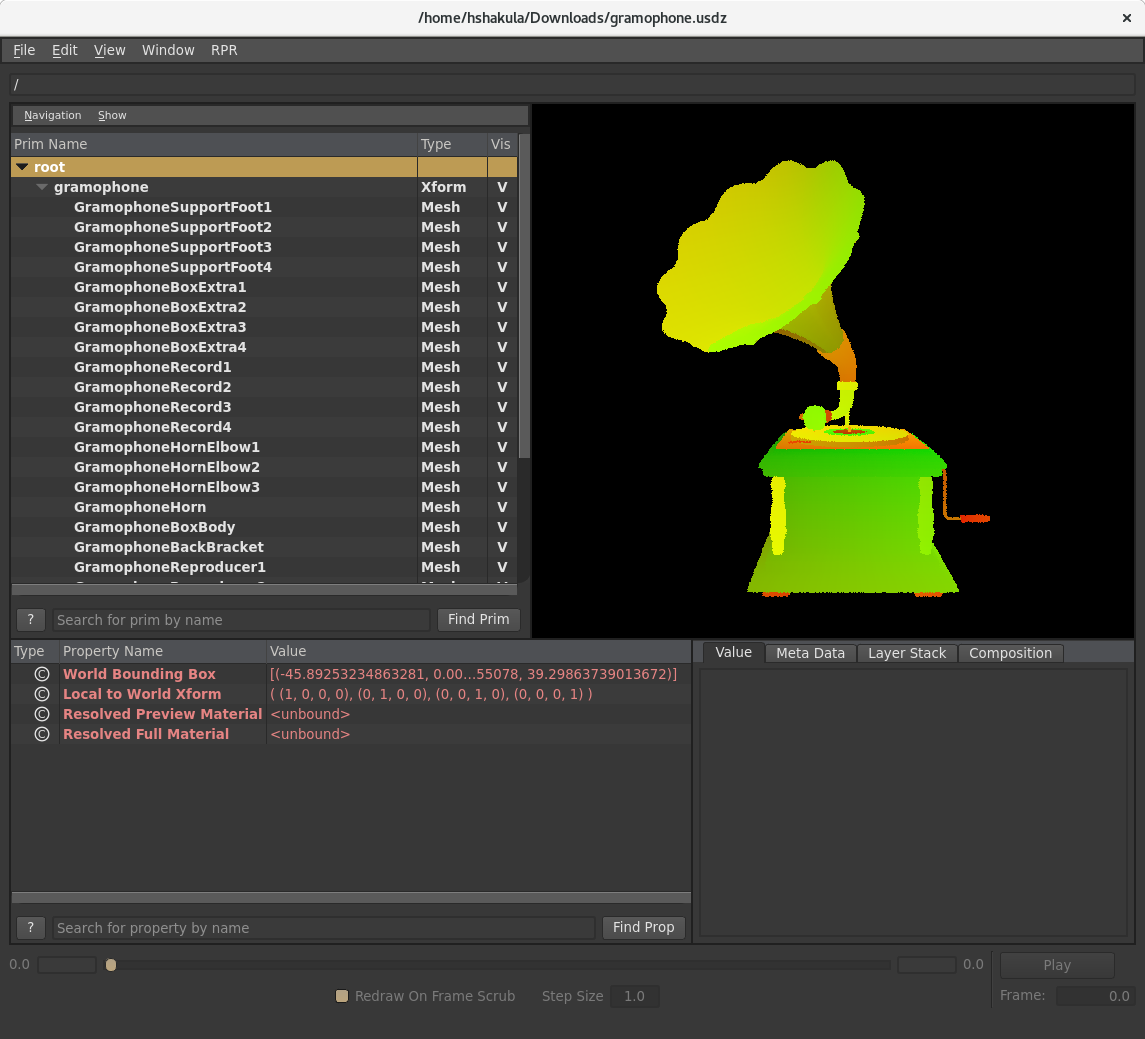Click the Prim Name column header
Screen dimensions: 1145x1039
(x=214, y=144)
